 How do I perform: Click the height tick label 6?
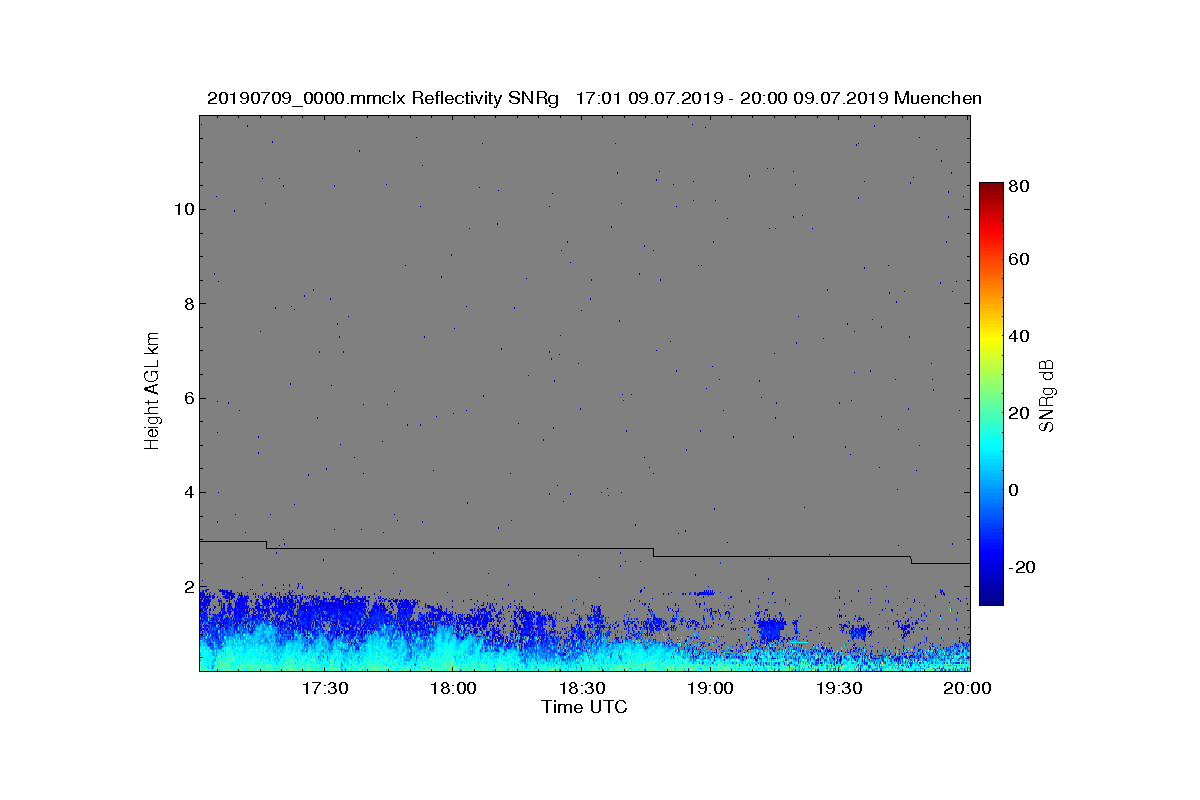[x=188, y=398]
